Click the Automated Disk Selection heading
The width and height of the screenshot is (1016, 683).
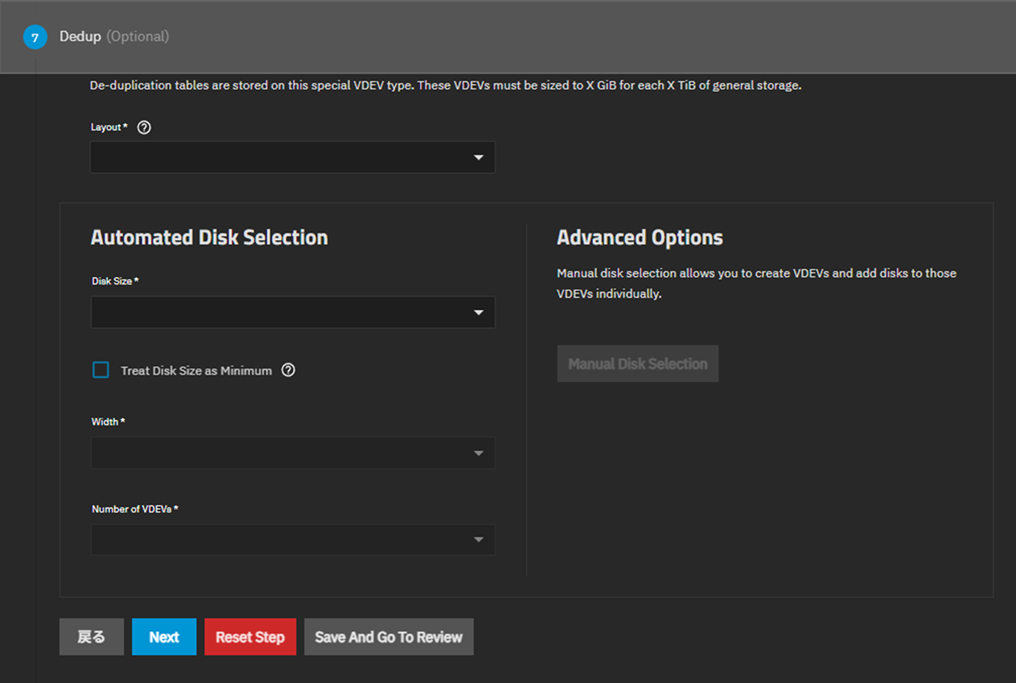209,238
